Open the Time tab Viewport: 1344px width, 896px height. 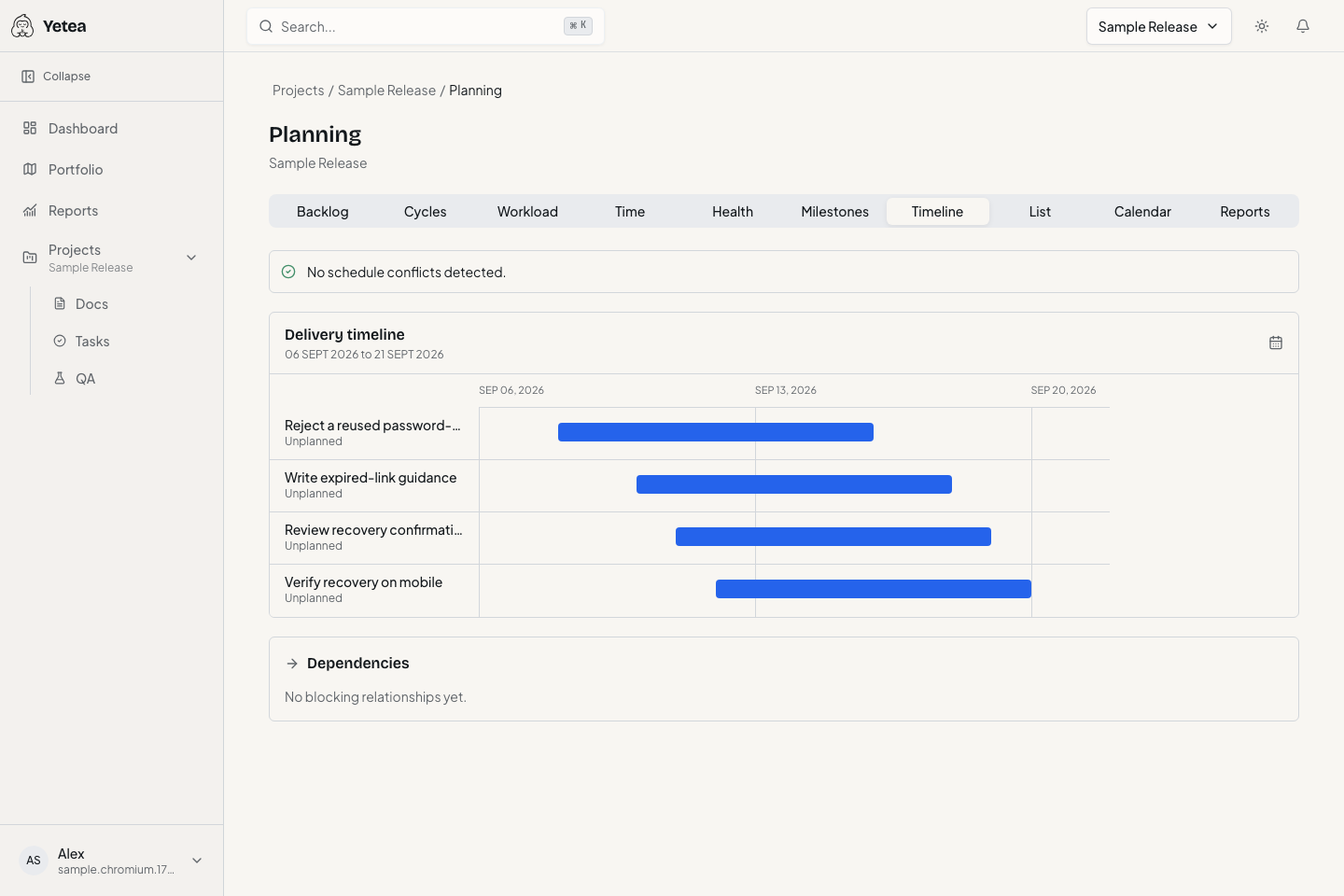pyautogui.click(x=630, y=212)
